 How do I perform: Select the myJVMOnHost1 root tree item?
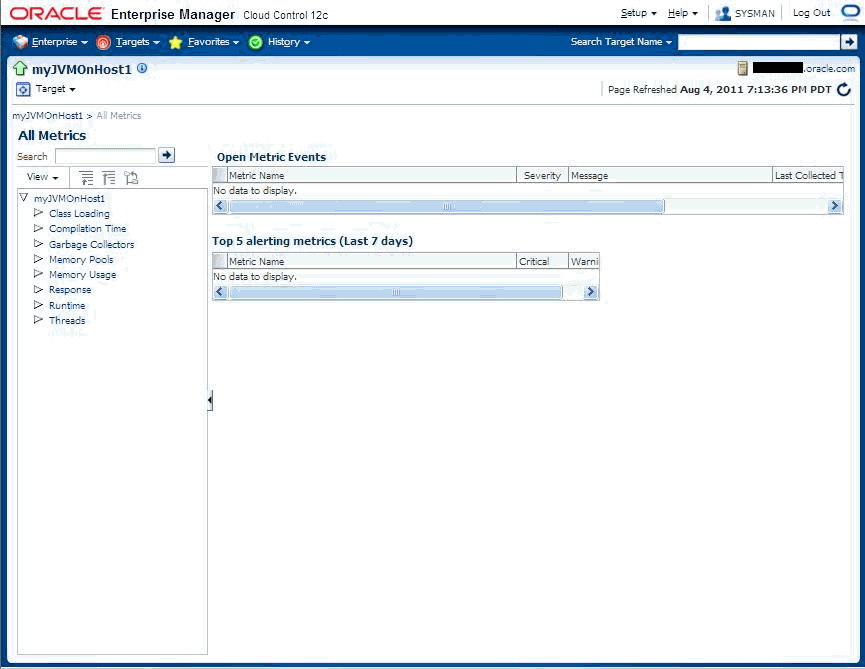pyautogui.click(x=69, y=199)
